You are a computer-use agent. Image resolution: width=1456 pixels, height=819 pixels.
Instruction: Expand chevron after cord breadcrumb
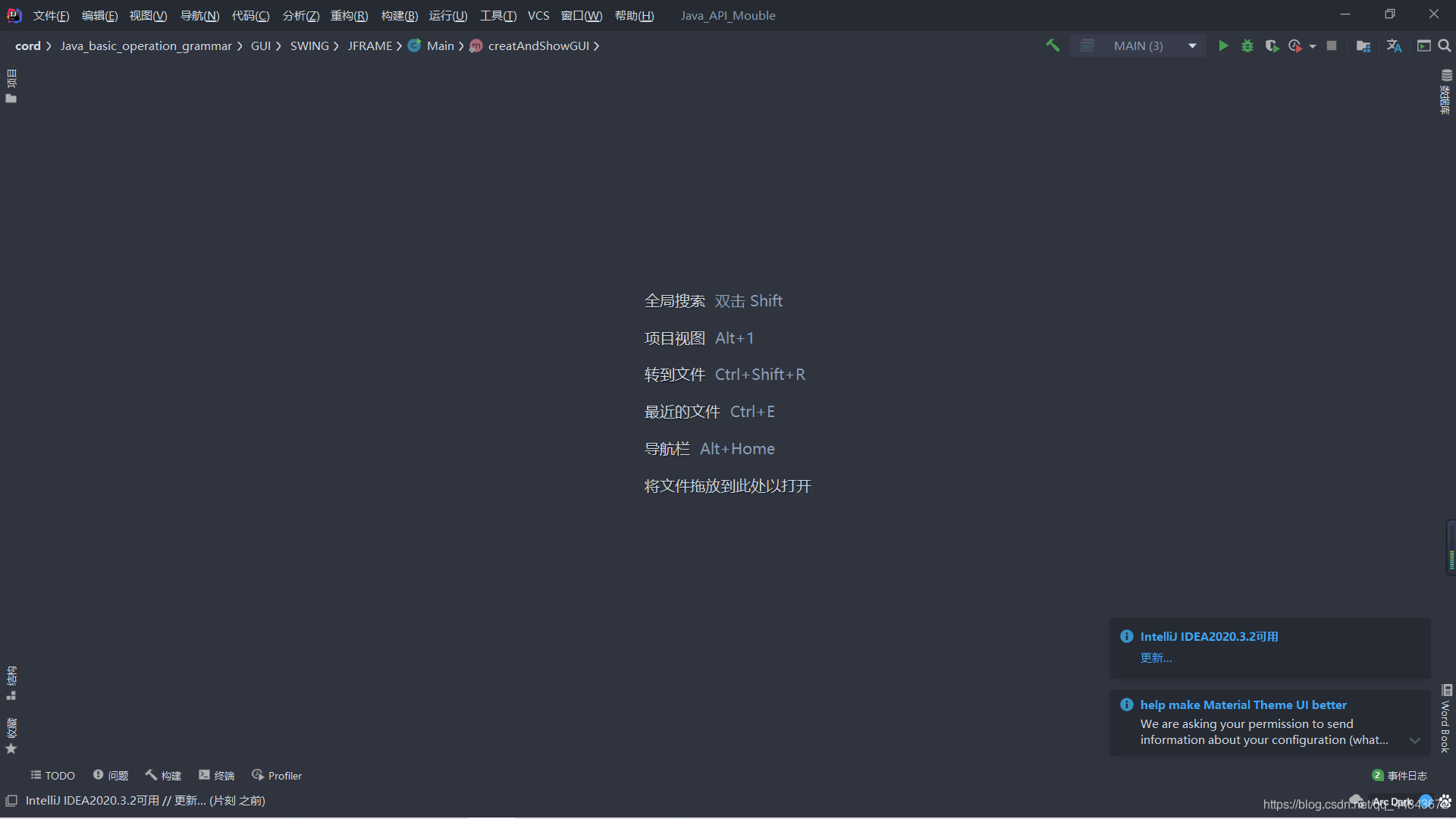pos(49,46)
